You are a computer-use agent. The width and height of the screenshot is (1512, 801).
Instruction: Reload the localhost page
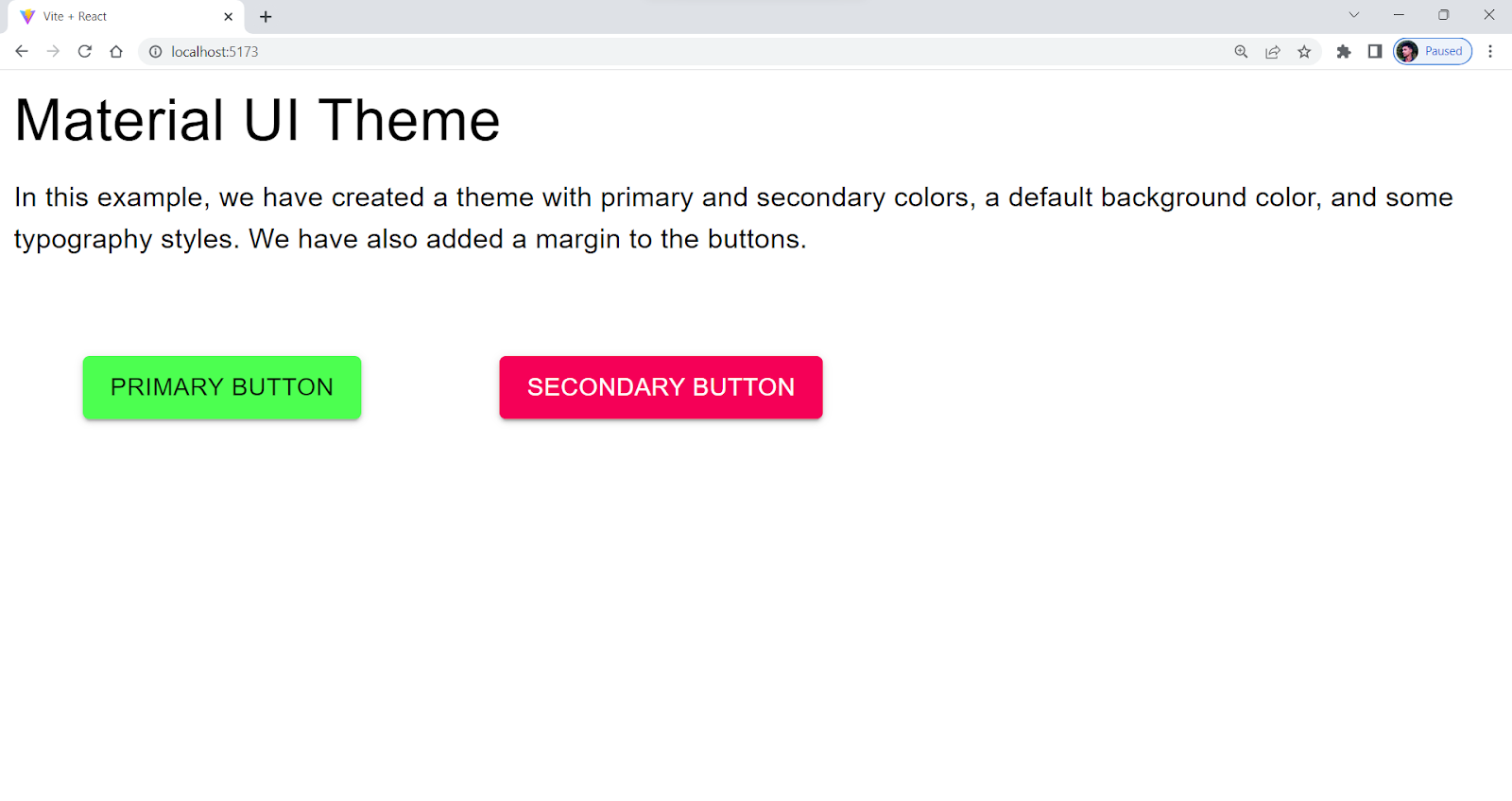click(x=85, y=52)
